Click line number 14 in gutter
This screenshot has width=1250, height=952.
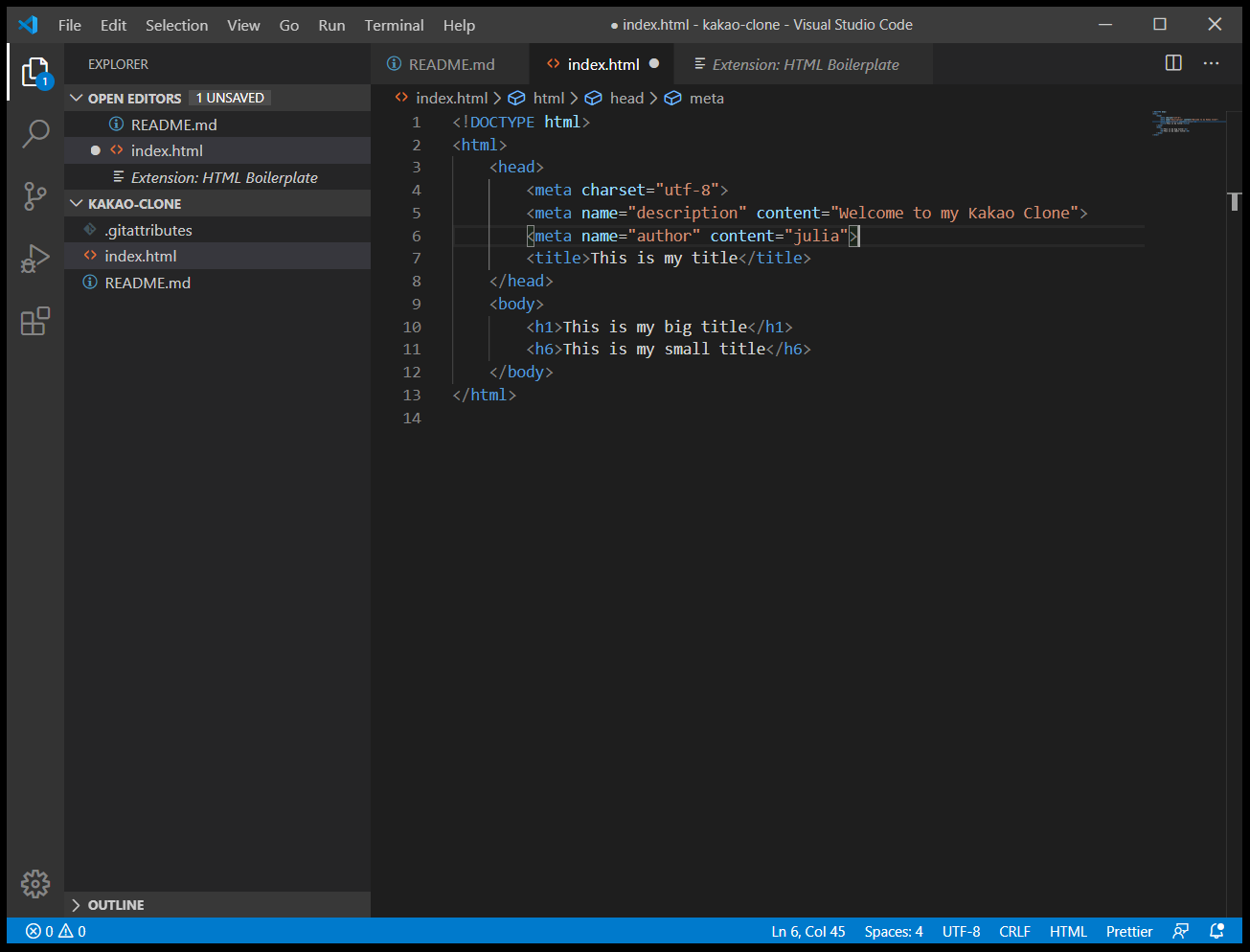[412, 418]
